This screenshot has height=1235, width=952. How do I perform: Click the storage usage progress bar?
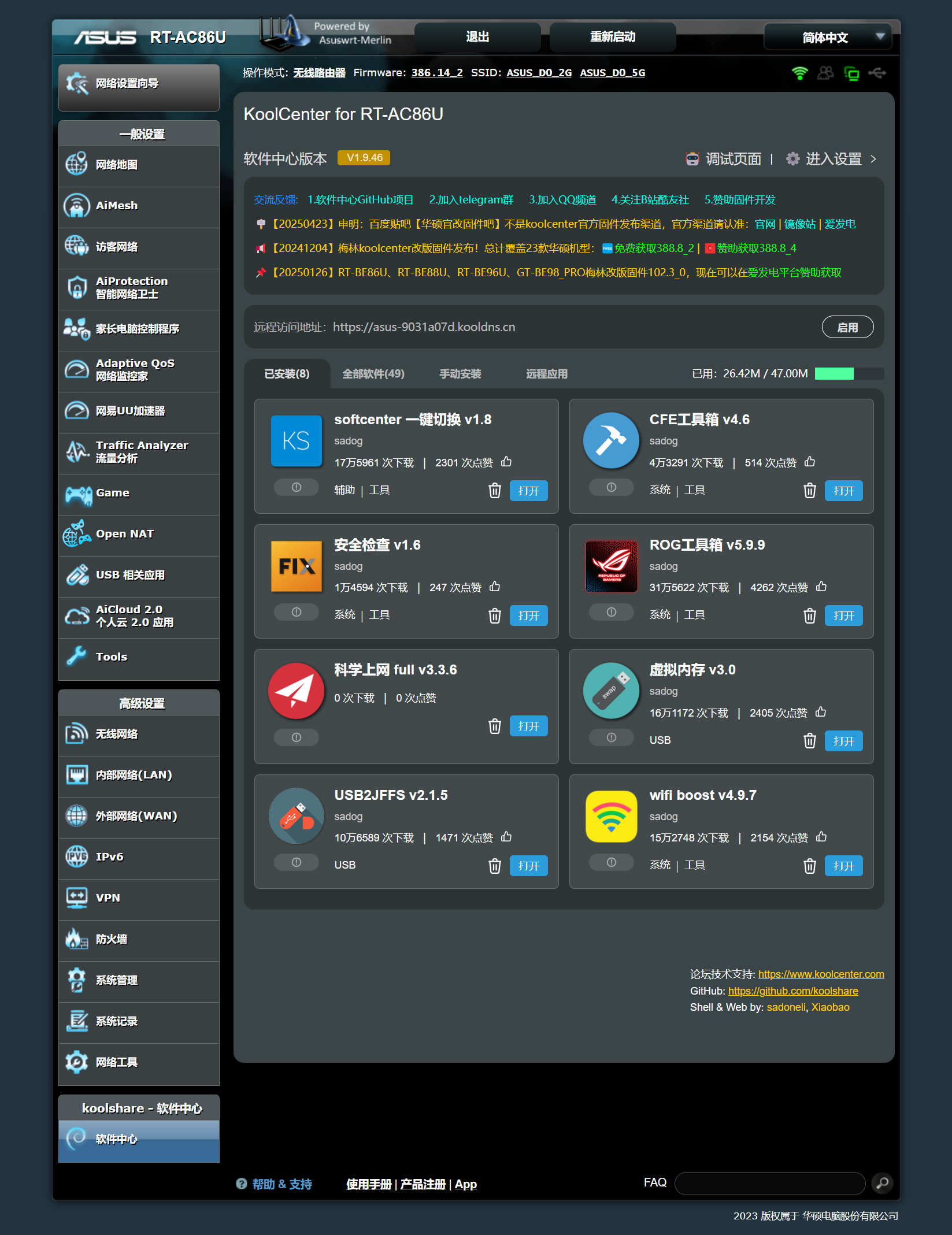[849, 374]
